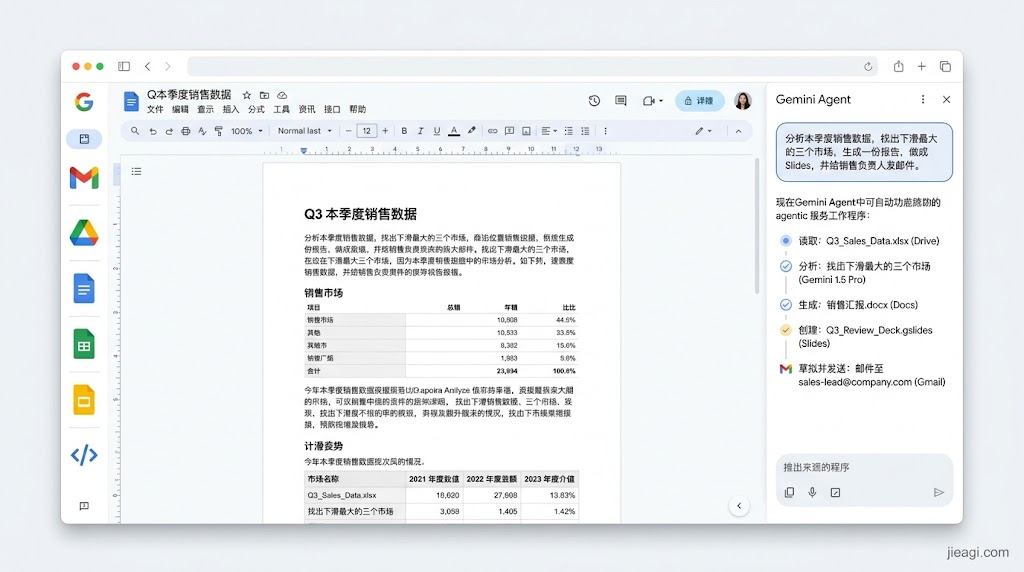The width and height of the screenshot is (1024, 572).
Task: Open the 插入 menu
Action: (x=231, y=110)
